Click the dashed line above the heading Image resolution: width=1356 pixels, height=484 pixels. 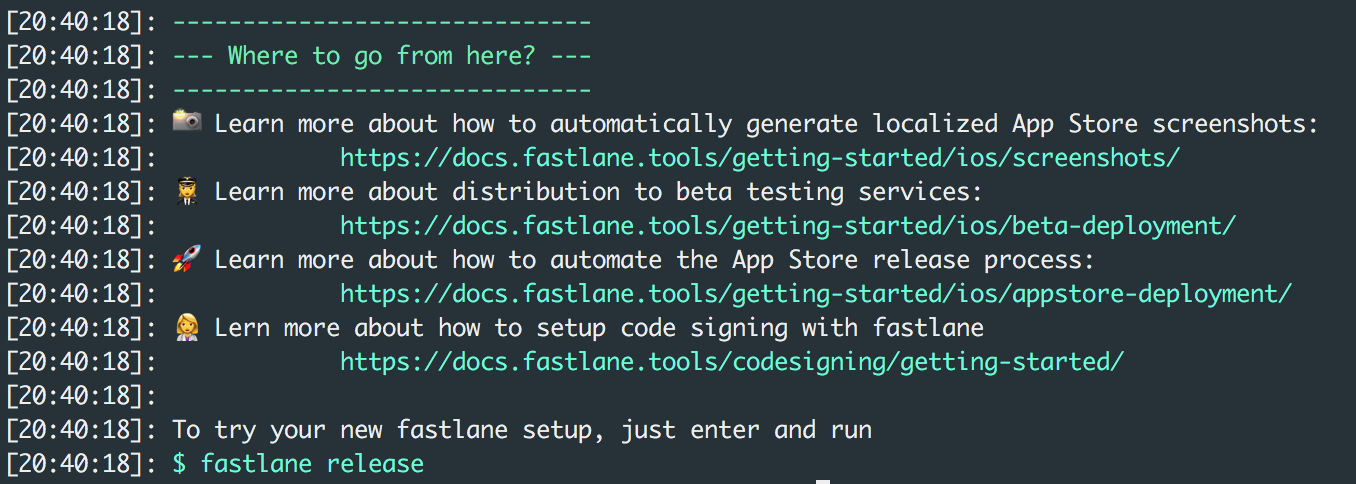pos(382,21)
